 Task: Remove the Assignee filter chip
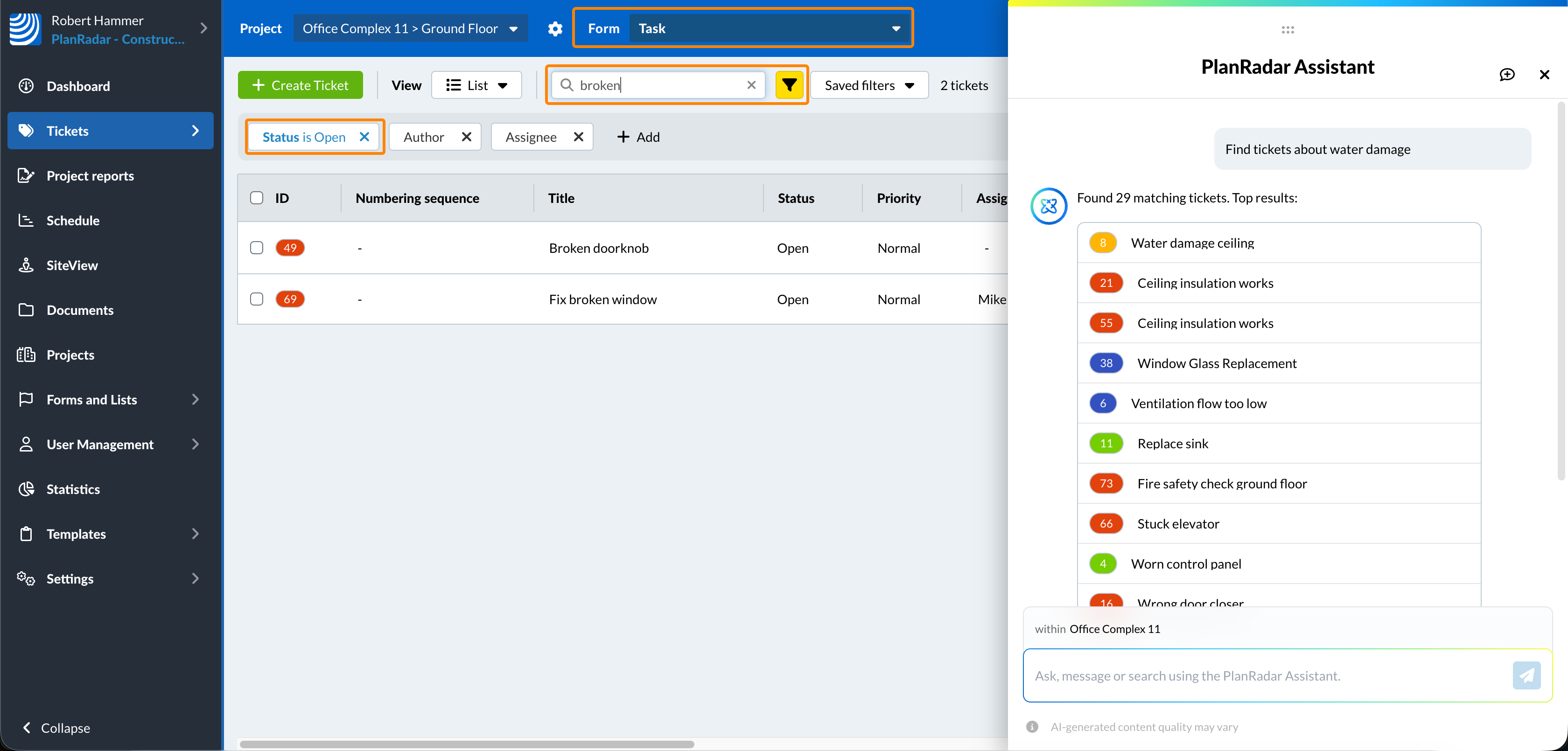[x=578, y=137]
